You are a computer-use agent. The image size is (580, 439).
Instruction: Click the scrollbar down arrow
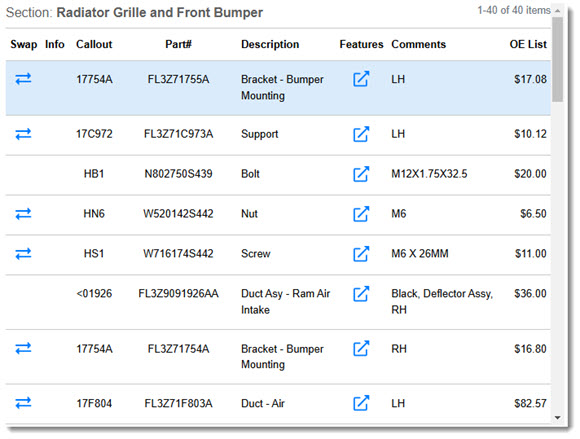[x=557, y=418]
